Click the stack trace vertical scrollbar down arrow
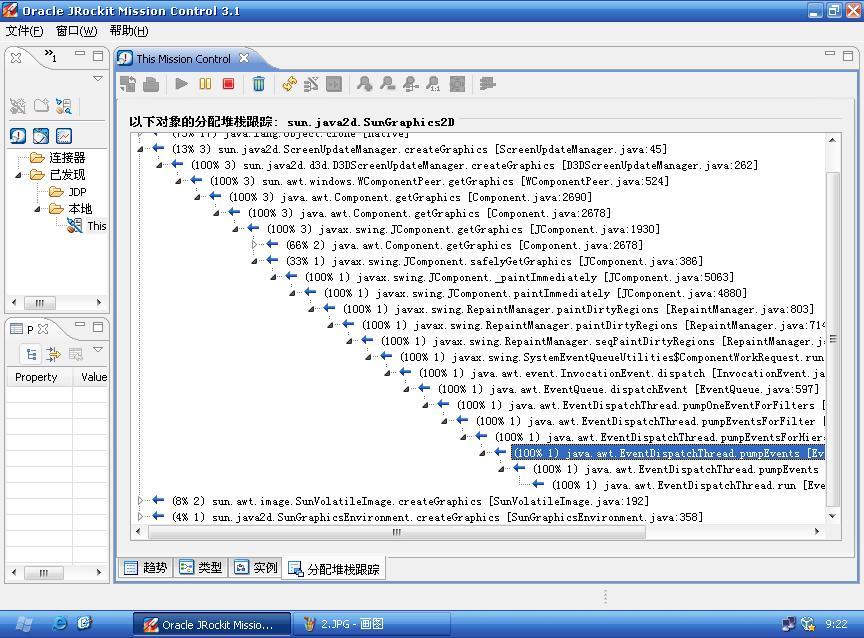The width and height of the screenshot is (864, 638). pos(832,516)
